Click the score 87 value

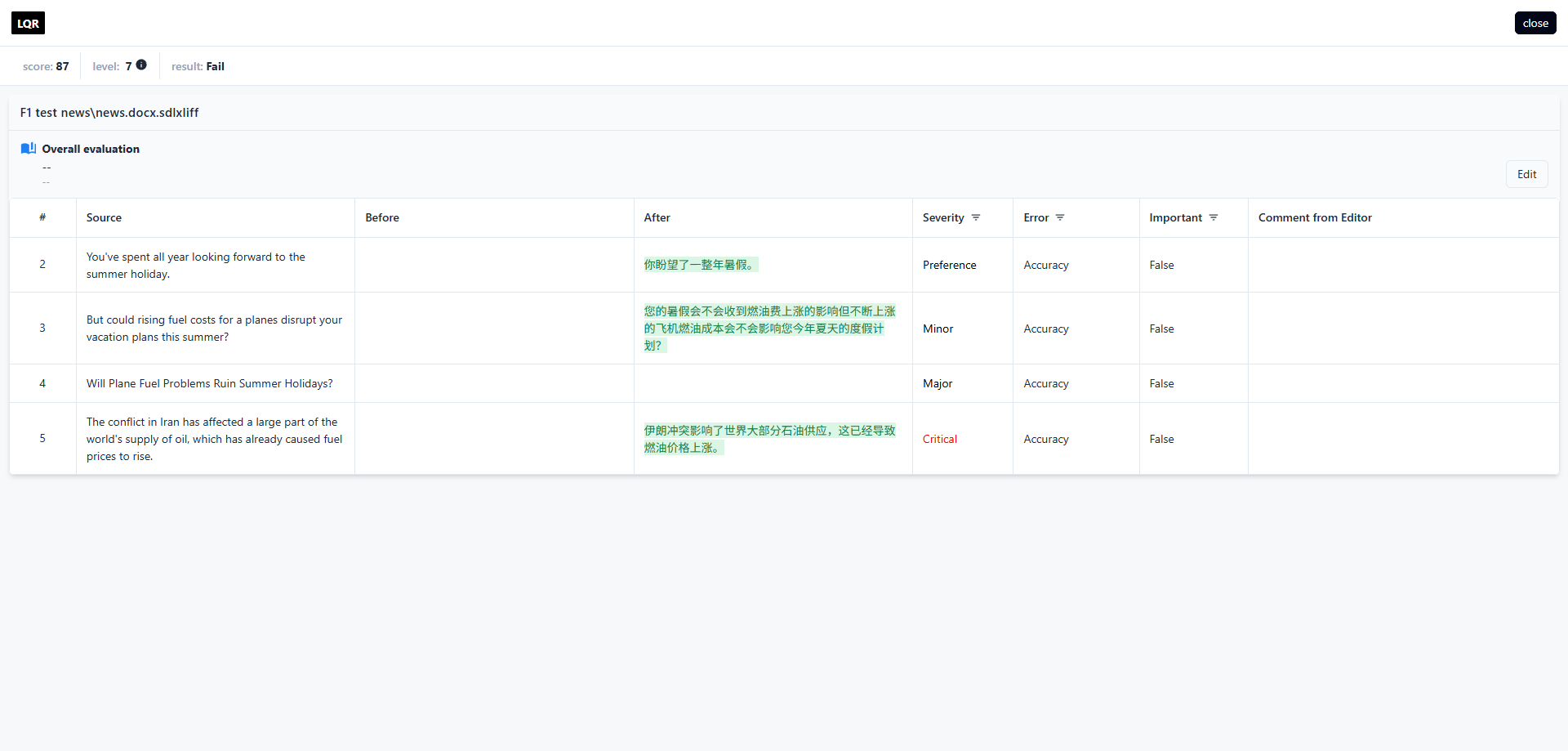[x=62, y=66]
